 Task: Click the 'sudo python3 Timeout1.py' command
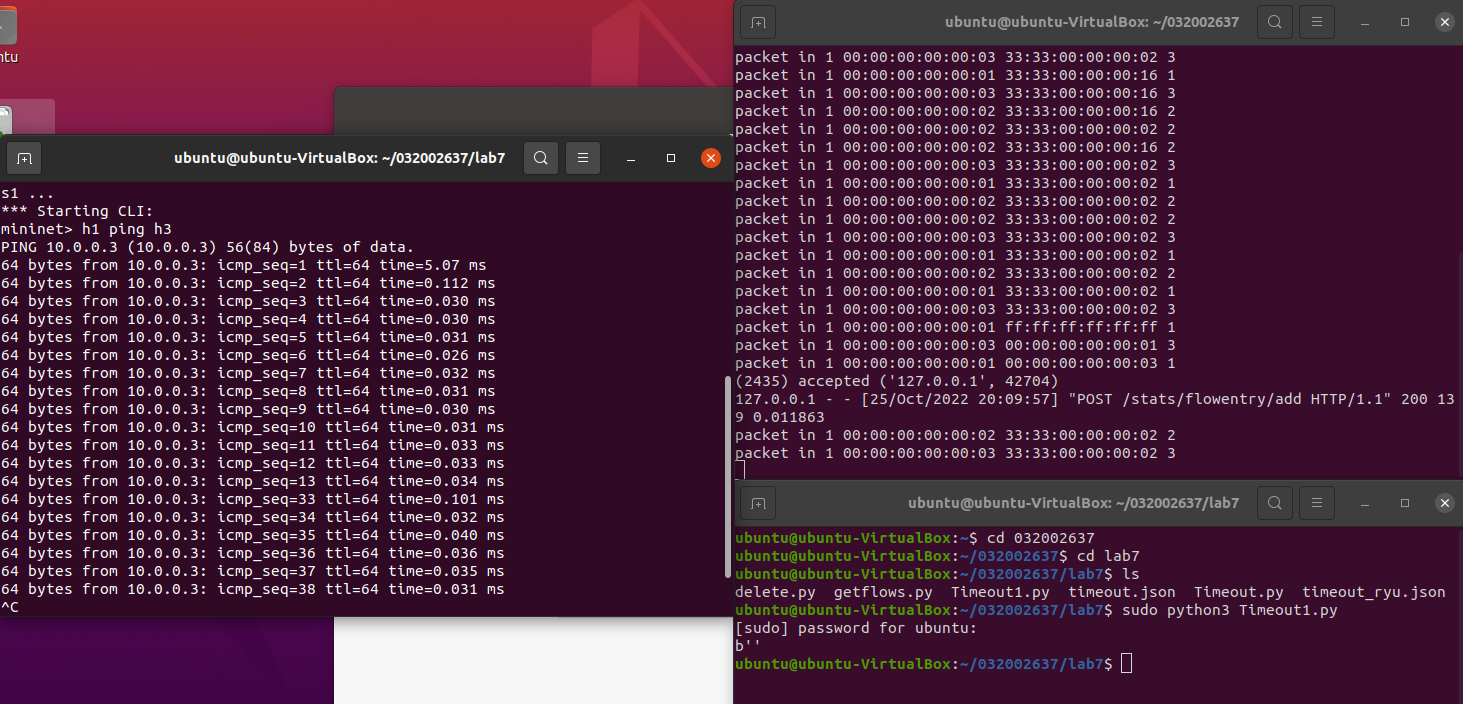tap(1230, 610)
